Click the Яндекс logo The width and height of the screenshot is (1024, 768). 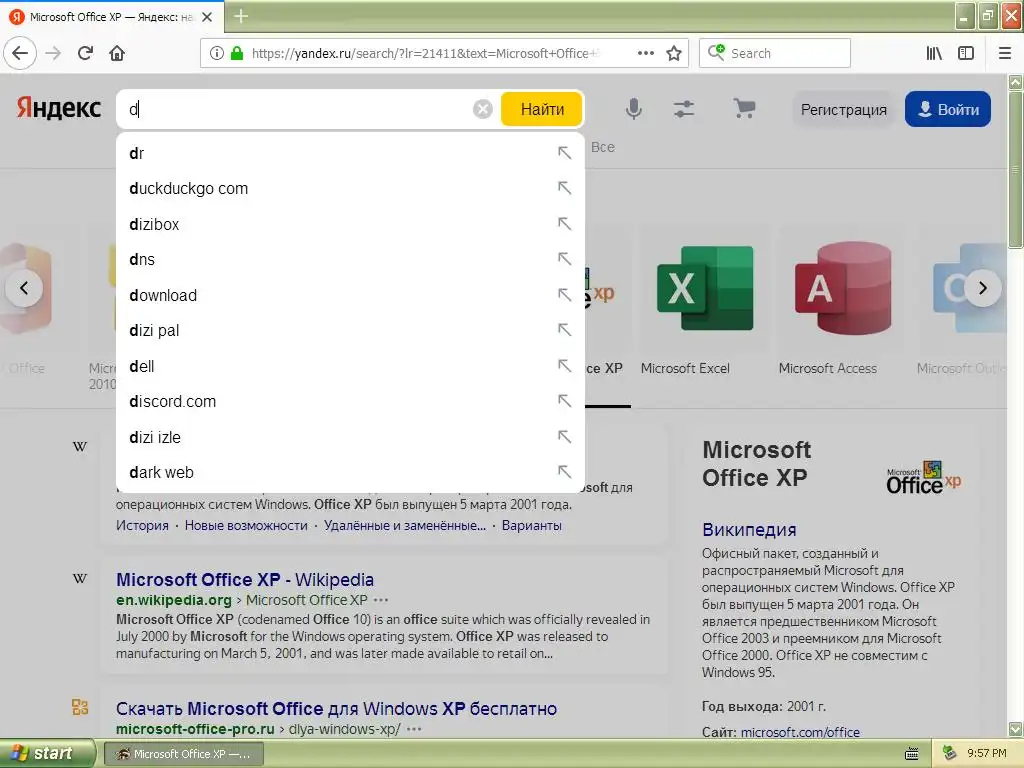click(59, 108)
